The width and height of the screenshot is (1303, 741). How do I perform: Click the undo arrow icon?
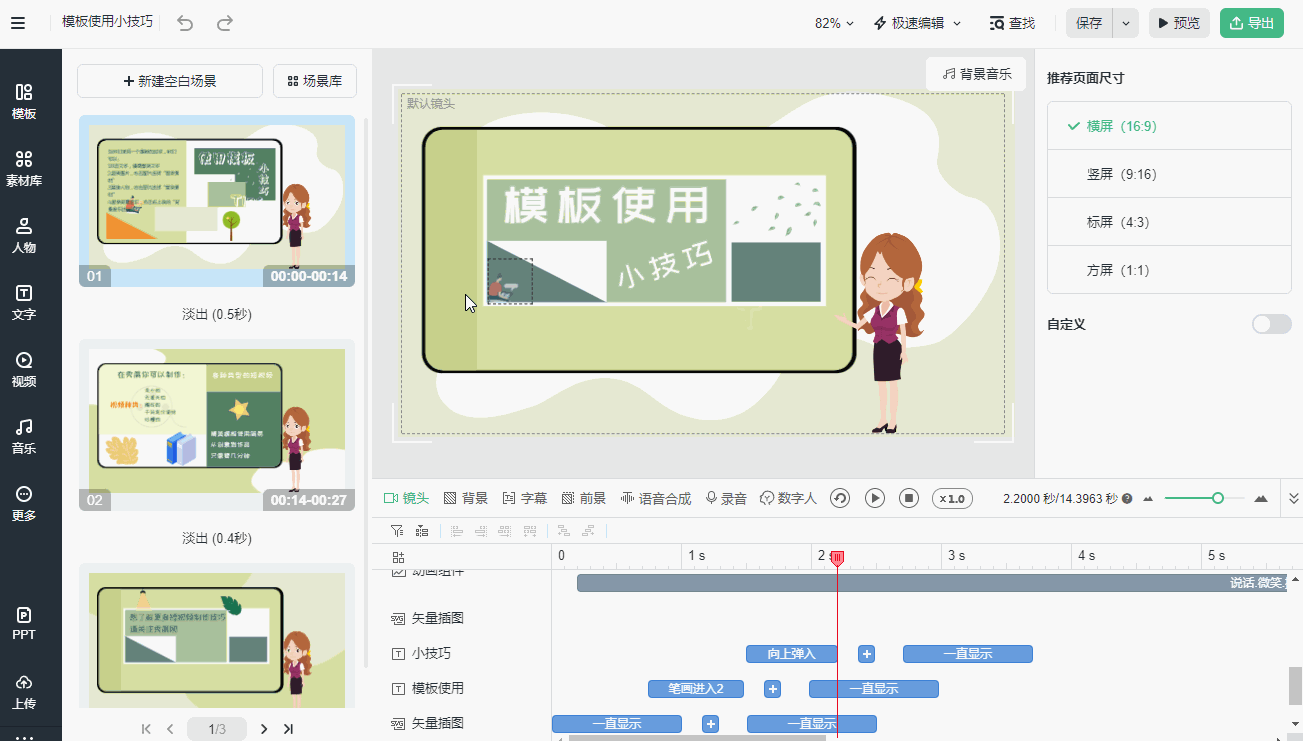tap(185, 23)
